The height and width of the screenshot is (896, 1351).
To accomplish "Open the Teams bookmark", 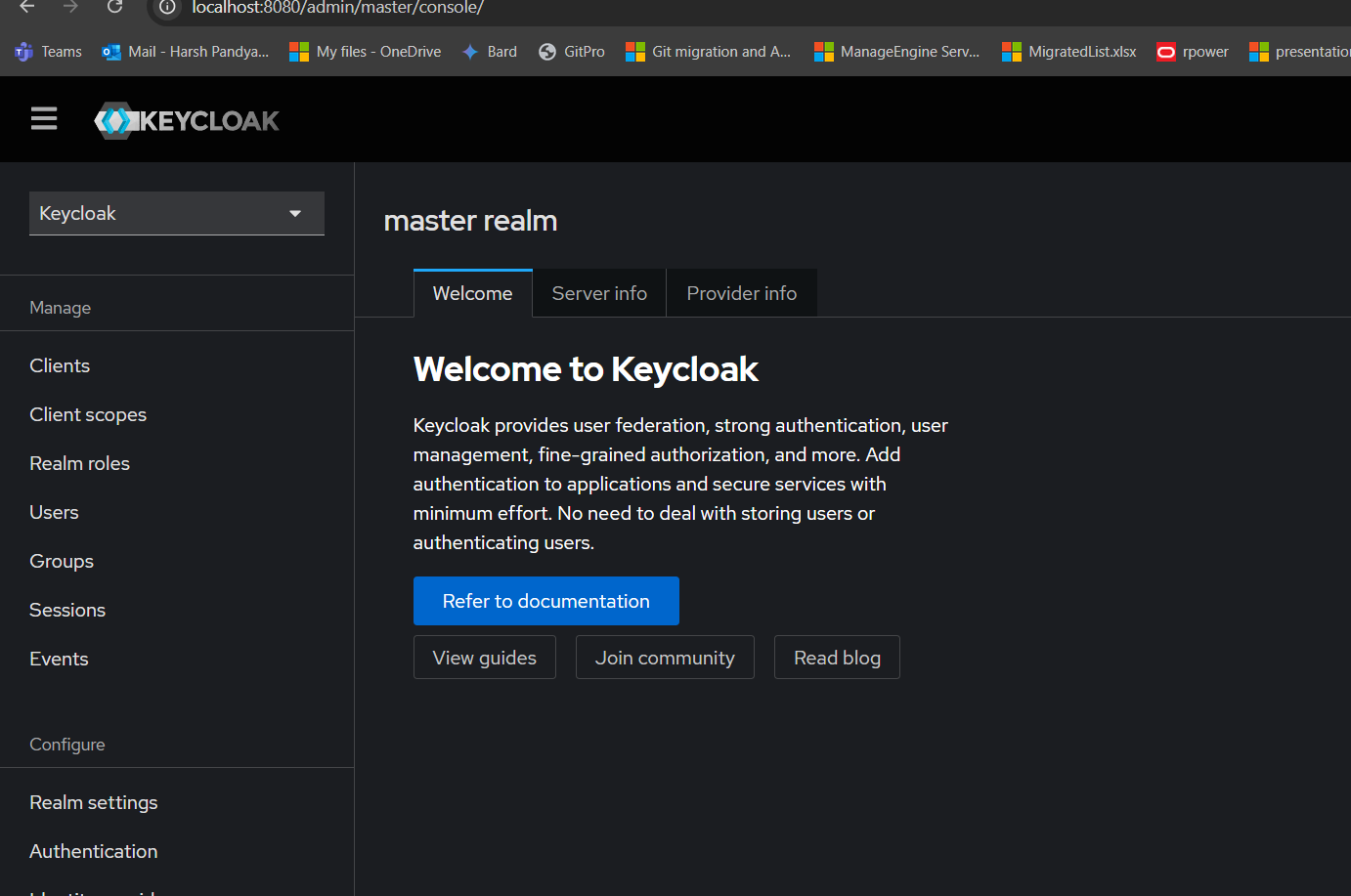I will [48, 52].
